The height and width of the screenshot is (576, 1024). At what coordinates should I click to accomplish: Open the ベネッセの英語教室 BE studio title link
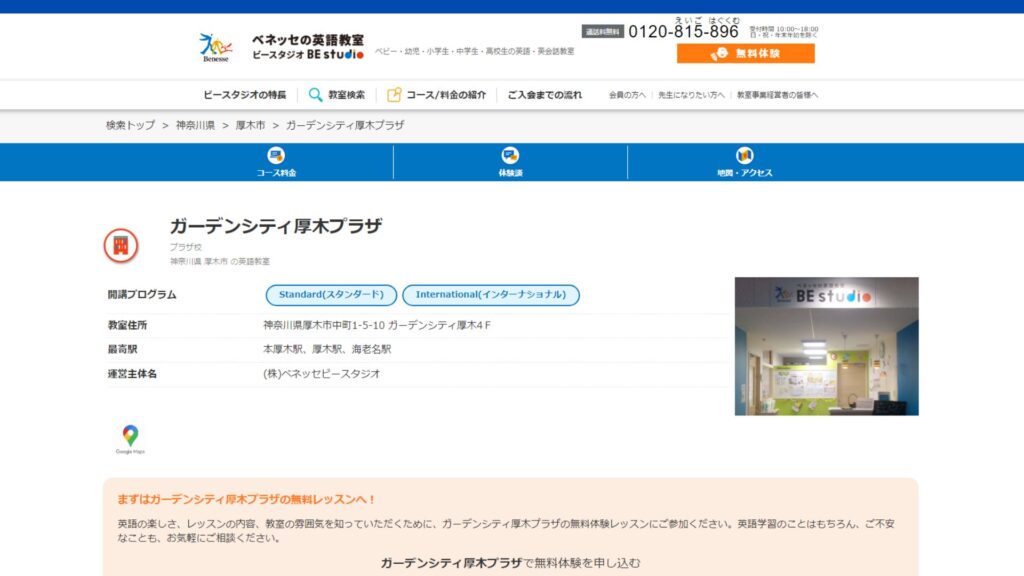308,47
